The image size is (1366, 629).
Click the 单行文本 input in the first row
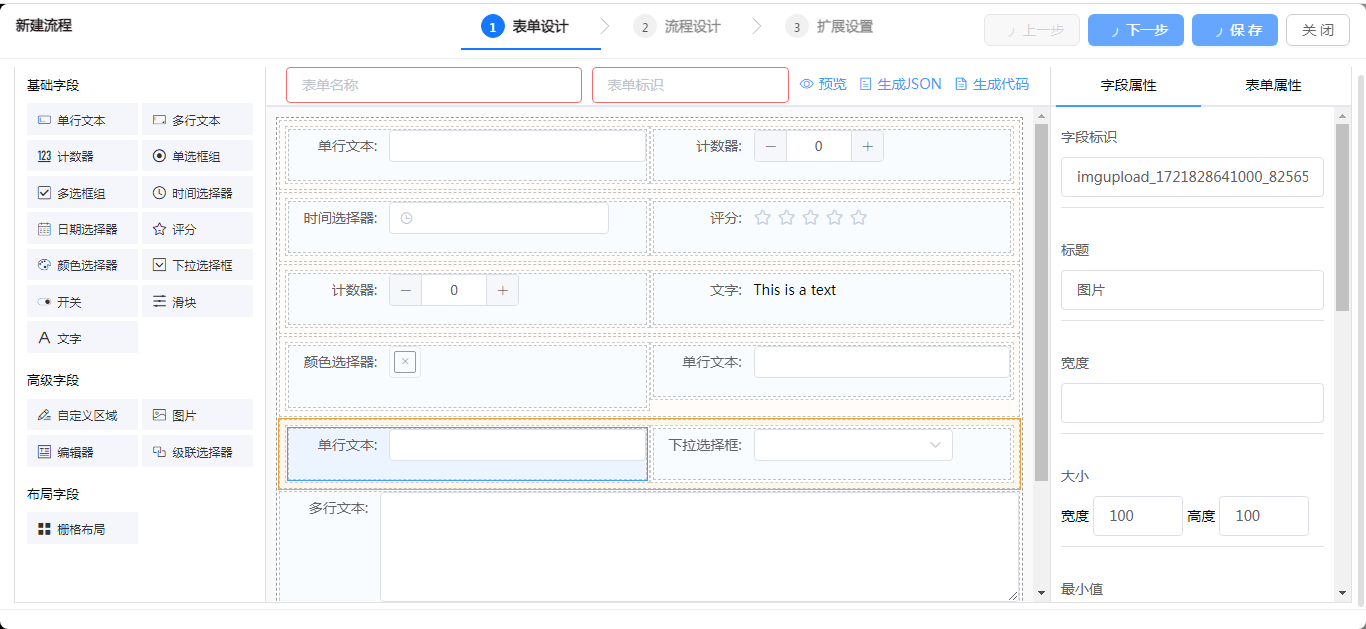tap(518, 146)
